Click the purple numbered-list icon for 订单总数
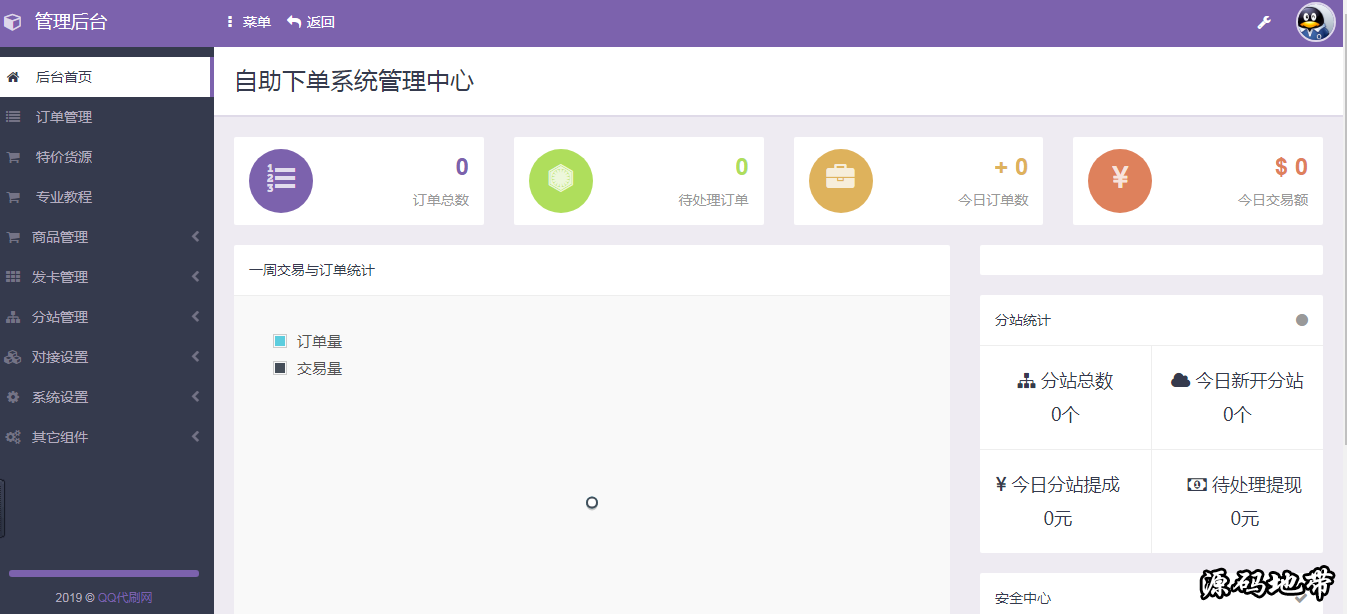The width and height of the screenshot is (1347, 614). click(x=281, y=181)
